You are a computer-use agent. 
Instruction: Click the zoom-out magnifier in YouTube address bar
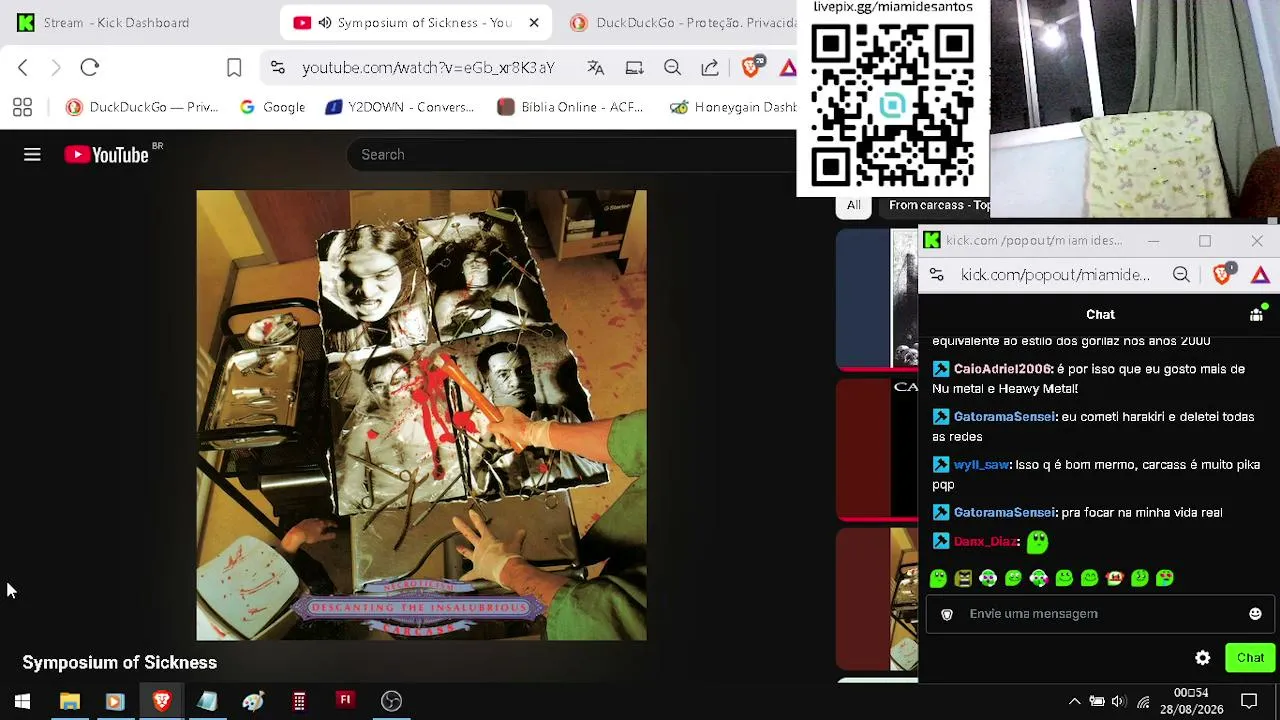(672, 68)
